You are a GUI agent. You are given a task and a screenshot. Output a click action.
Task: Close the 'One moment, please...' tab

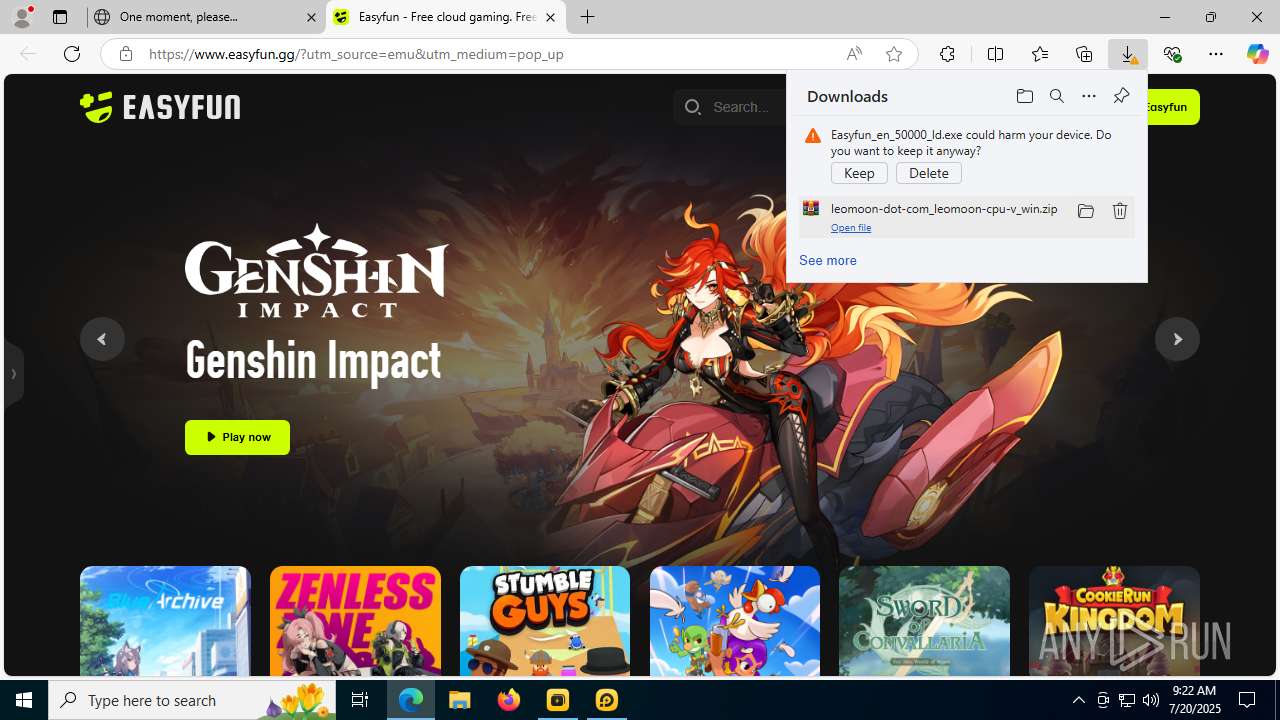pos(311,17)
